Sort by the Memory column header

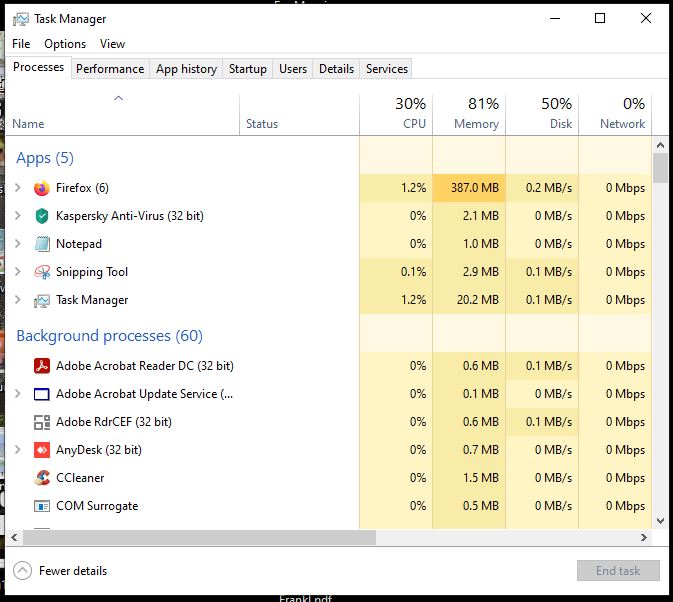click(469, 115)
